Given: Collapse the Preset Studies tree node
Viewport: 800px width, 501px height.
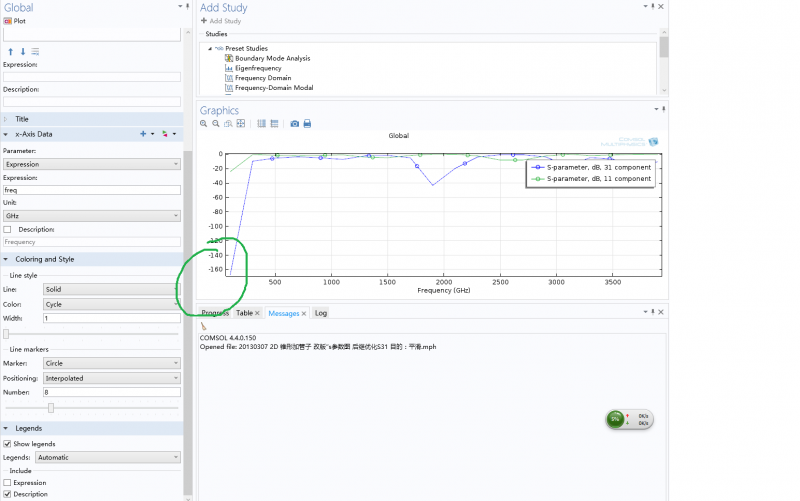Looking at the screenshot, I should click(210, 48).
